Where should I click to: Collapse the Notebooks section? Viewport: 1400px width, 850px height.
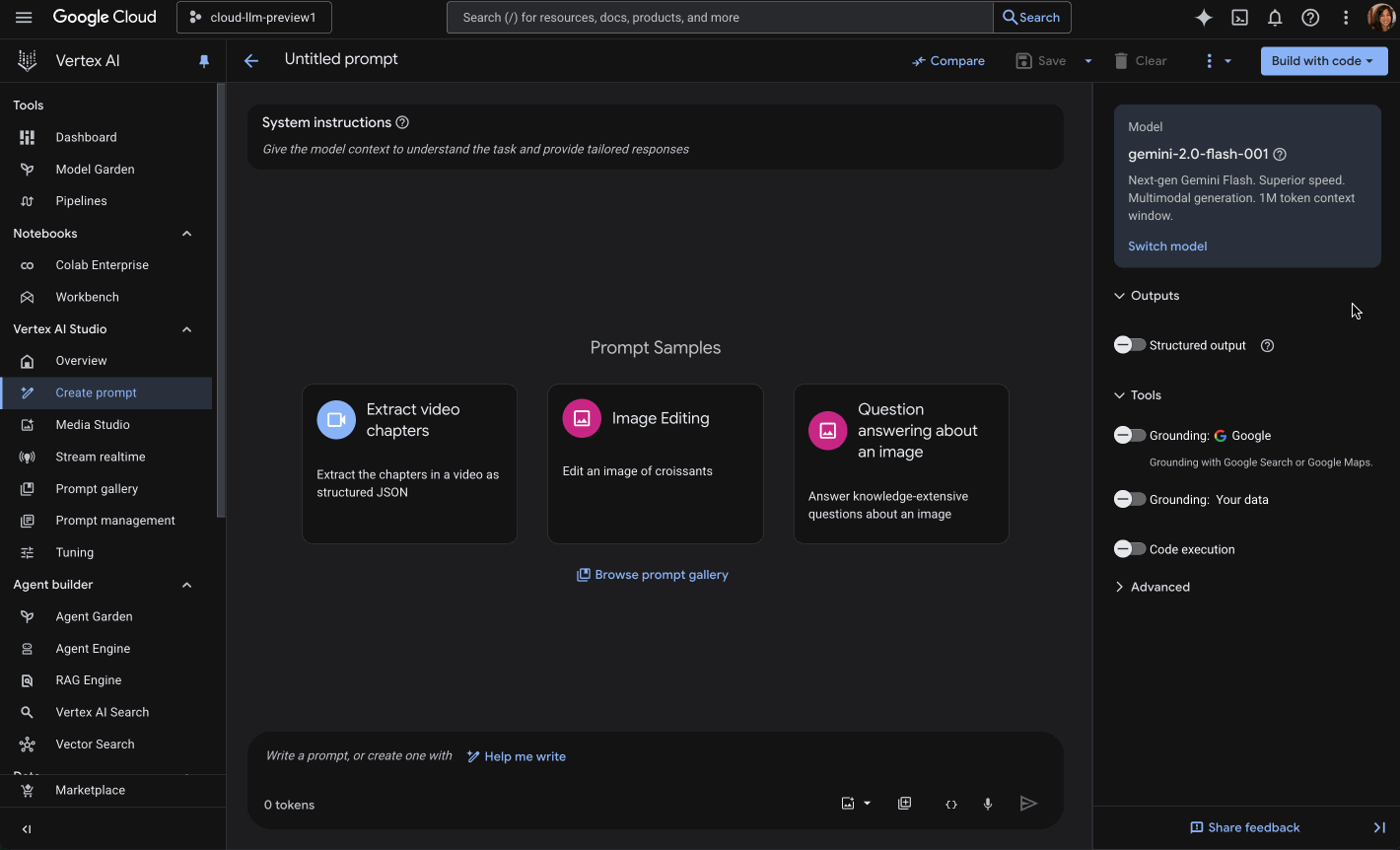186,234
